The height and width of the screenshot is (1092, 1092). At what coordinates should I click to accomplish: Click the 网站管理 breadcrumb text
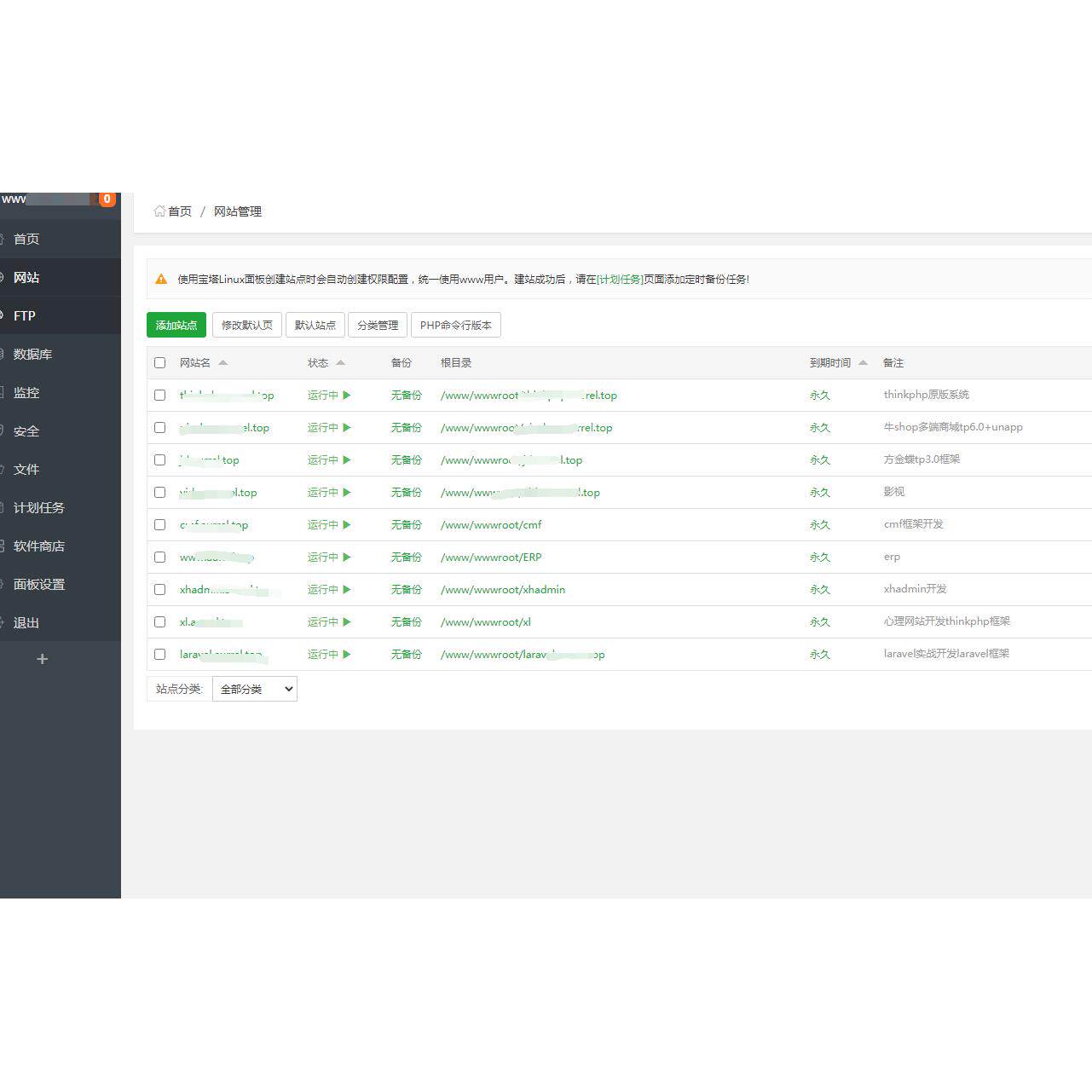[x=238, y=211]
